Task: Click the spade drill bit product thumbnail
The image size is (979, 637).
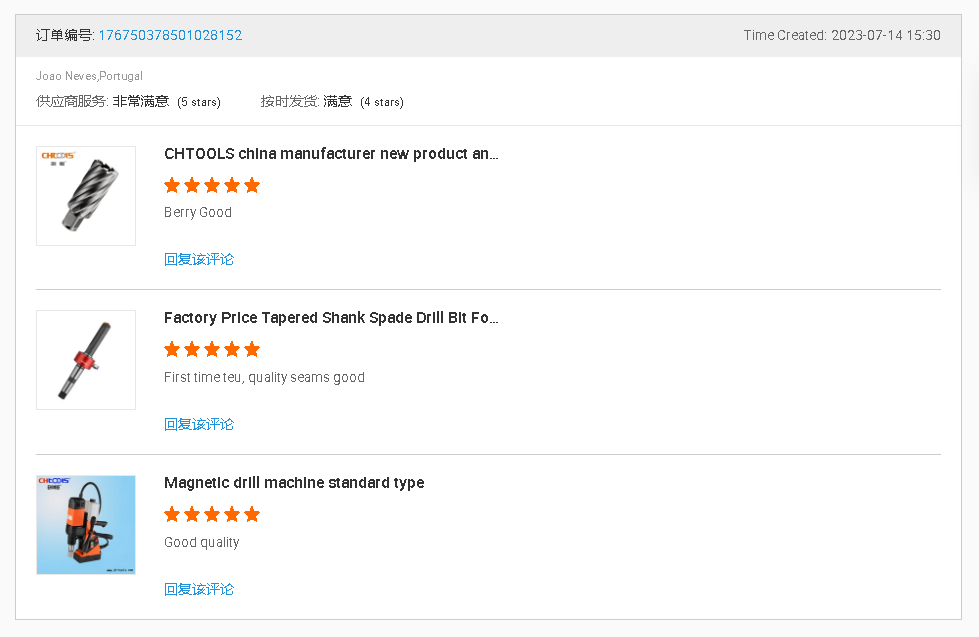Action: coord(86,360)
